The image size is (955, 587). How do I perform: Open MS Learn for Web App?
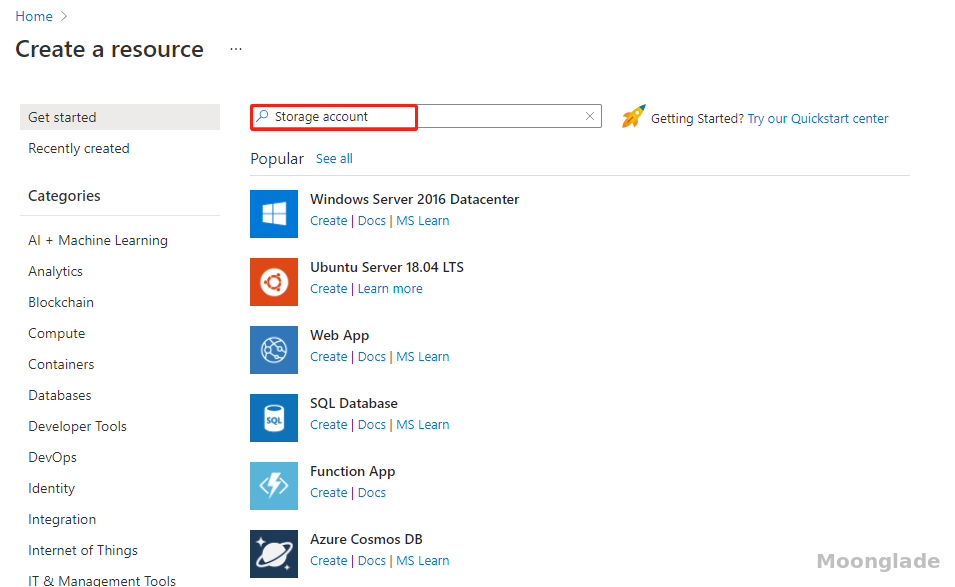pos(423,356)
